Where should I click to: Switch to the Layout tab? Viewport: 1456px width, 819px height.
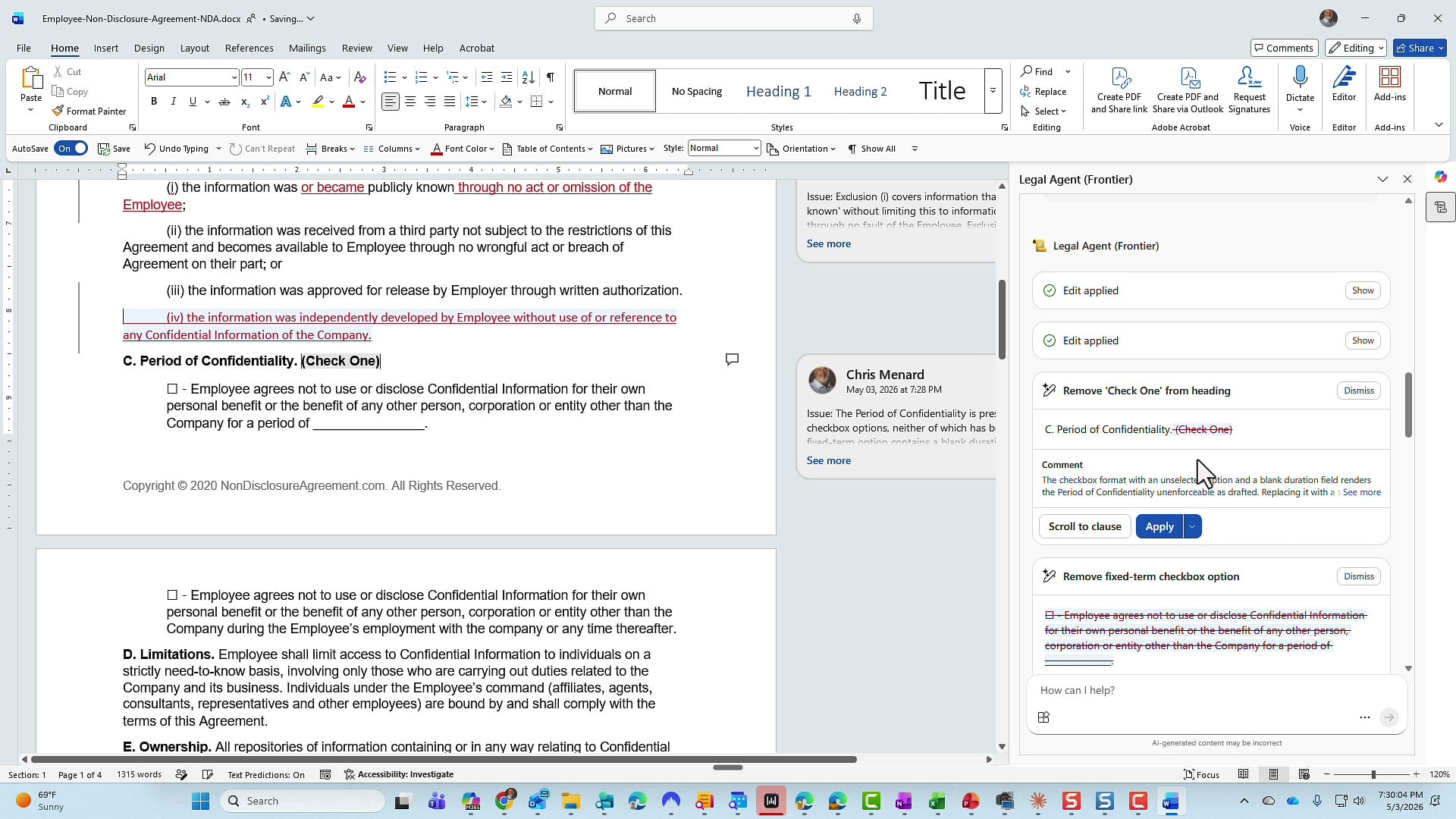(194, 48)
